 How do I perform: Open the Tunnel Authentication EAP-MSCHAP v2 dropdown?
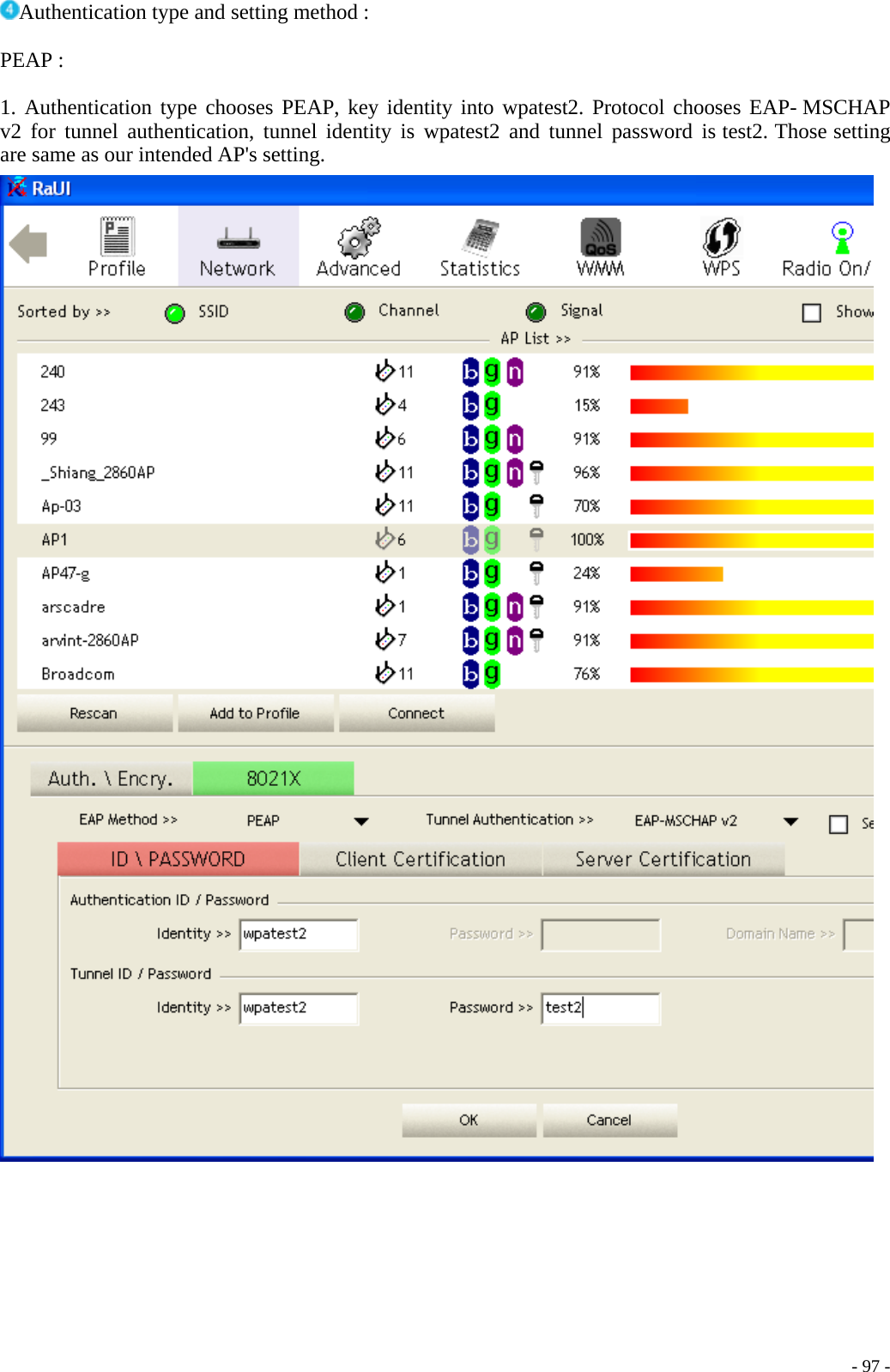(x=790, y=821)
